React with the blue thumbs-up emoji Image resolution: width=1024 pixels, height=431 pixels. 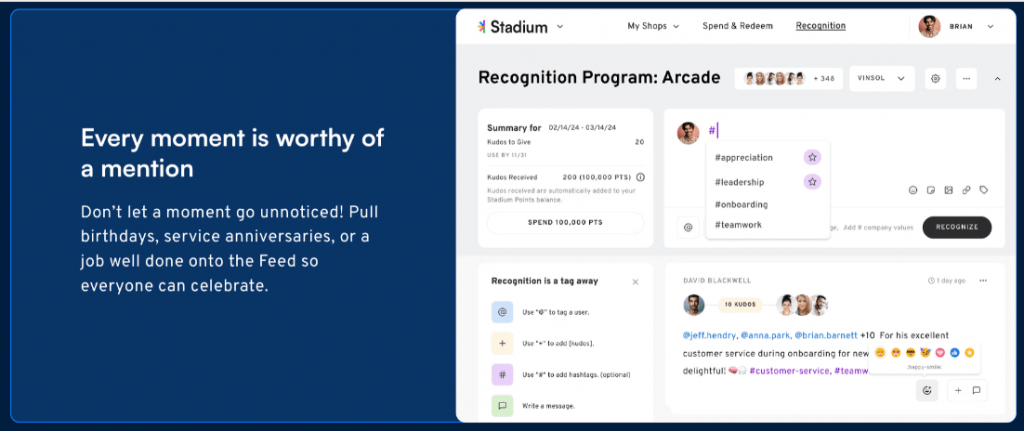955,353
